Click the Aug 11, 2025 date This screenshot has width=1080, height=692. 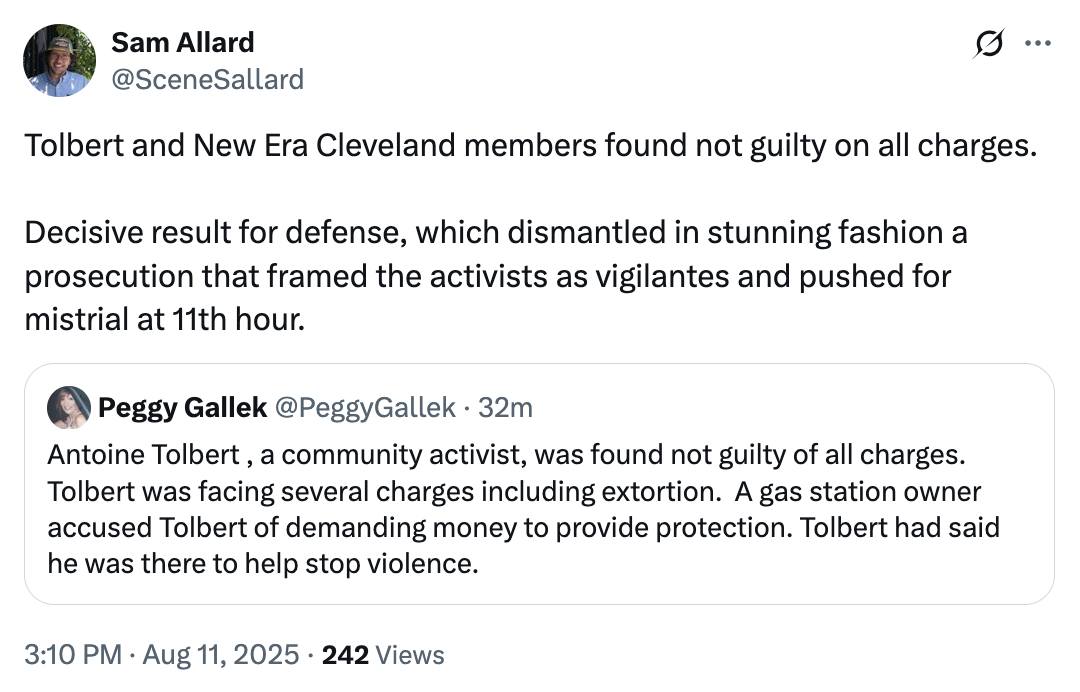pos(220,654)
